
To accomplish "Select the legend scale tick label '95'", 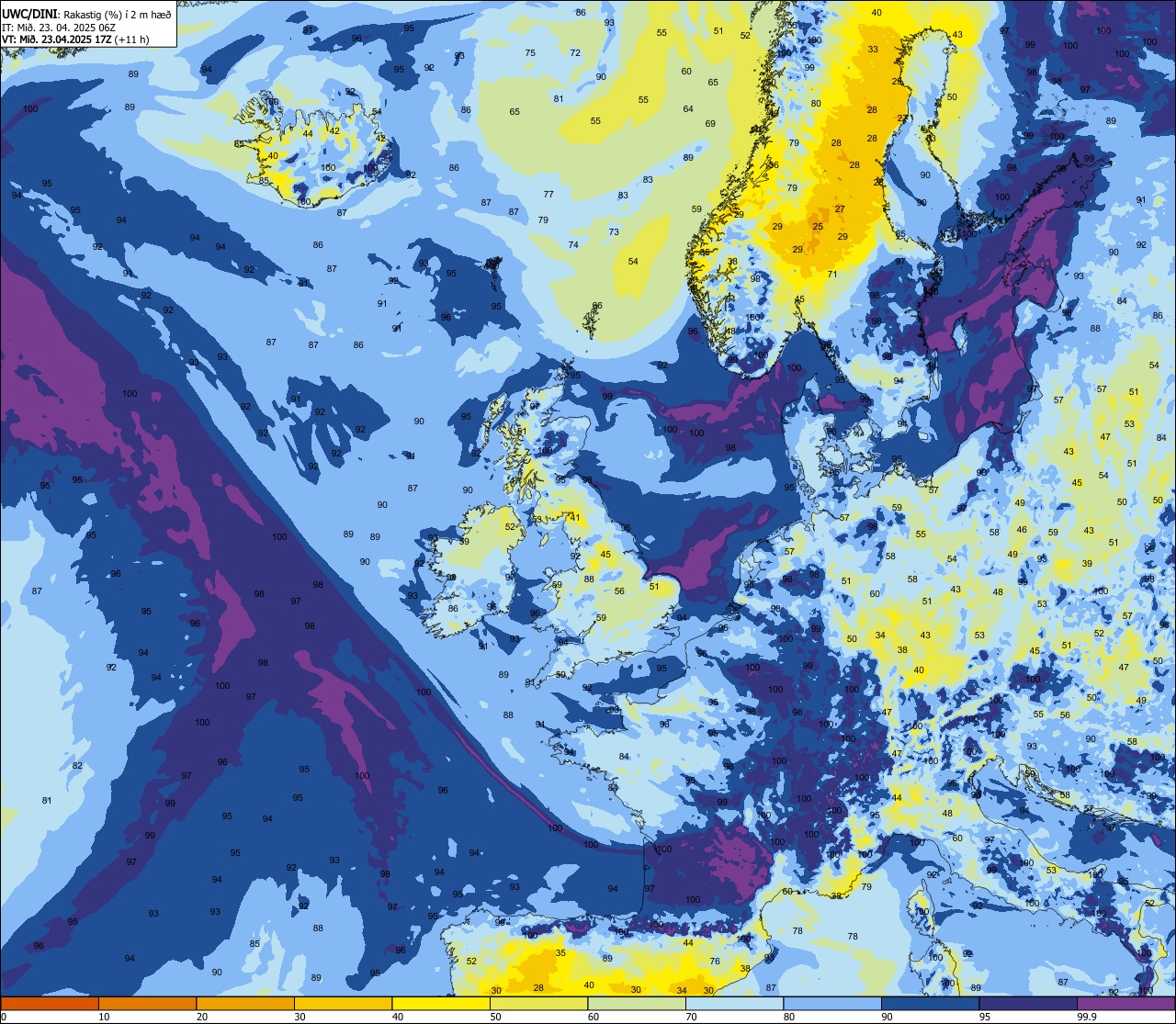I will point(985,1016).
